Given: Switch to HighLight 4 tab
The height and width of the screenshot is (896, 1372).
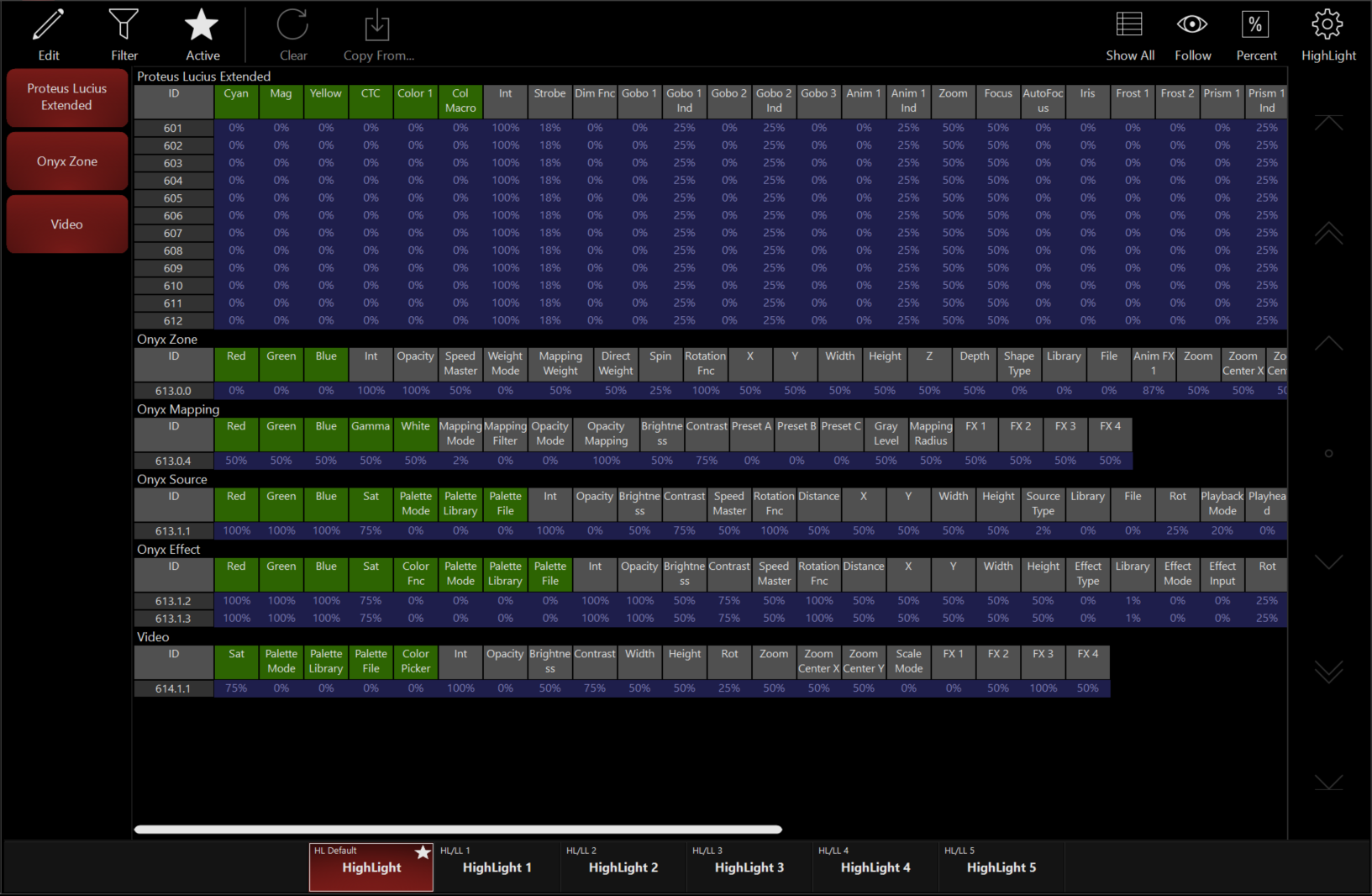Looking at the screenshot, I should [x=875, y=867].
